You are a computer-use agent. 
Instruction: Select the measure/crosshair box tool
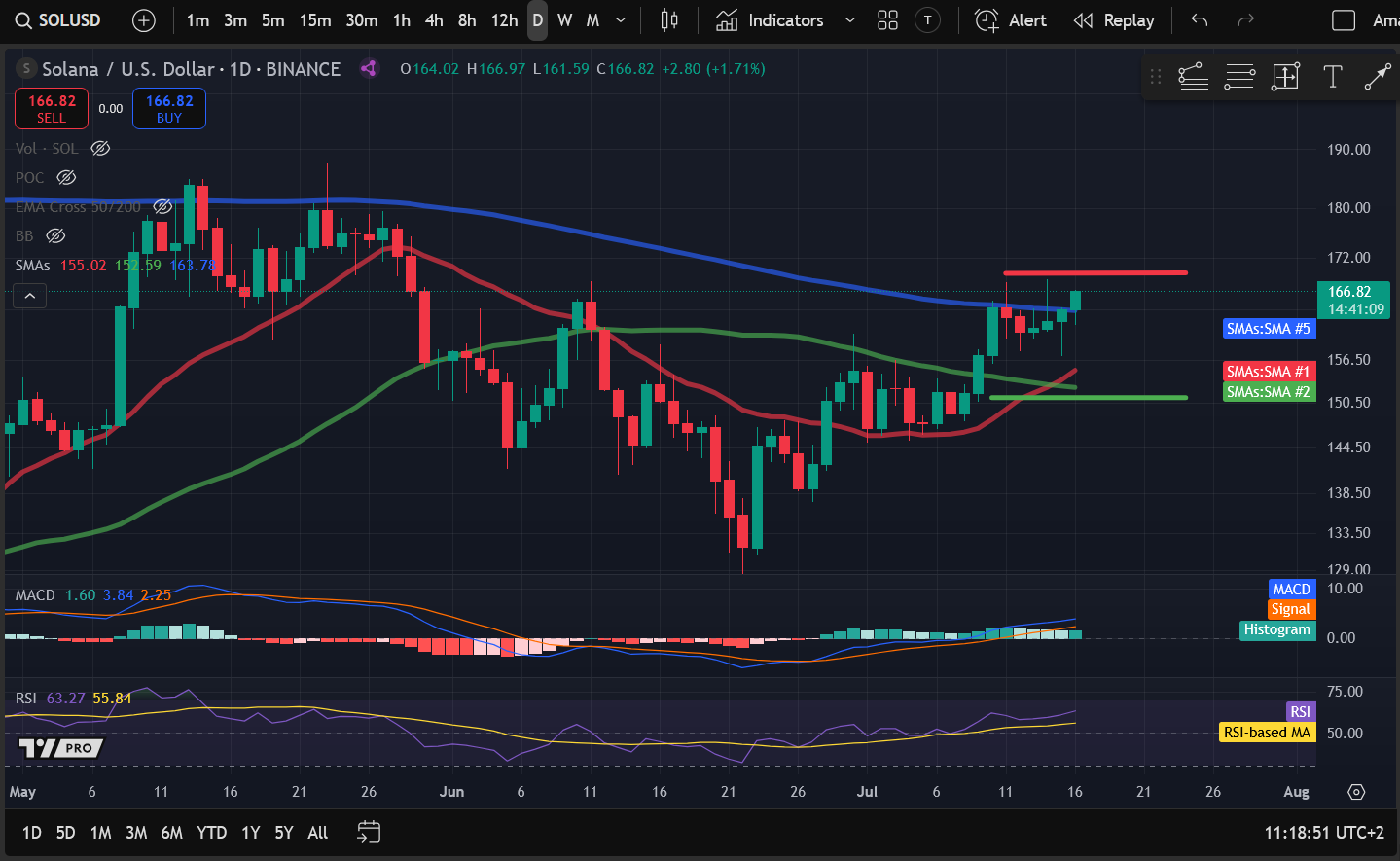(x=1285, y=77)
